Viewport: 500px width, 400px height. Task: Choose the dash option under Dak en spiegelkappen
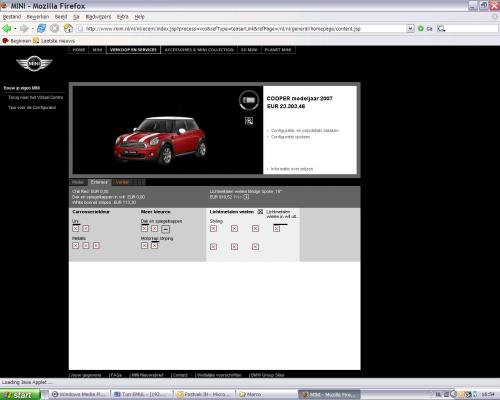coord(165,229)
